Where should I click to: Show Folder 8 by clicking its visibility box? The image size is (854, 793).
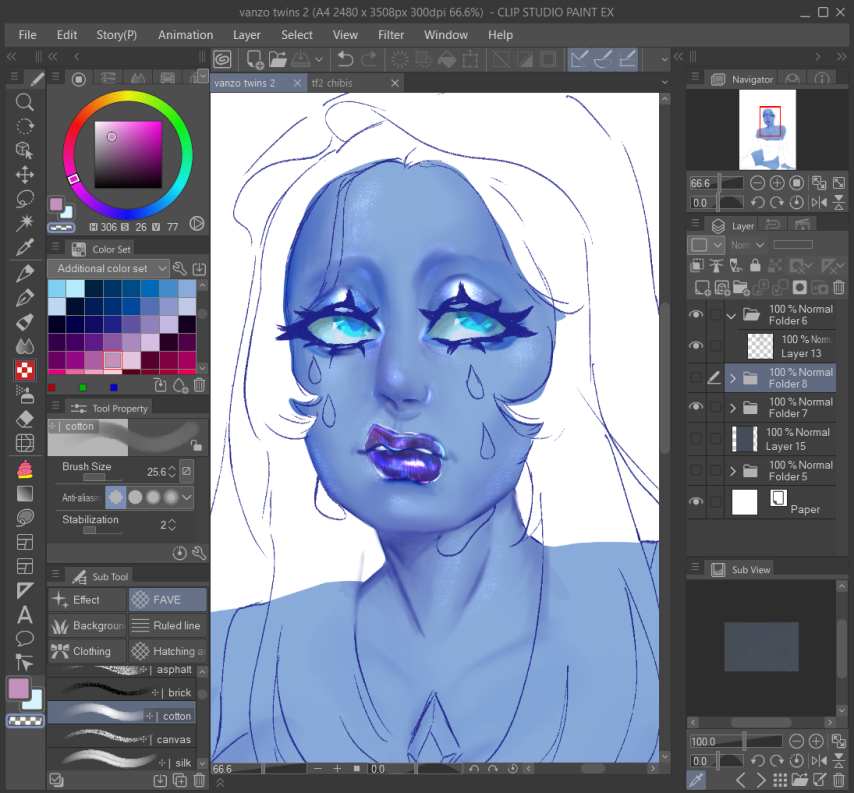pos(696,377)
